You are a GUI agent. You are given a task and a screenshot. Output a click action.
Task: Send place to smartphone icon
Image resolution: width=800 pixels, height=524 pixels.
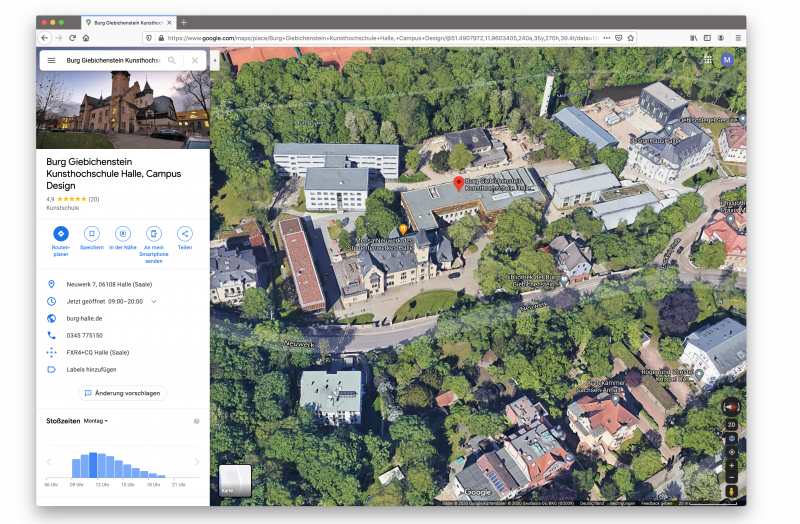153,233
